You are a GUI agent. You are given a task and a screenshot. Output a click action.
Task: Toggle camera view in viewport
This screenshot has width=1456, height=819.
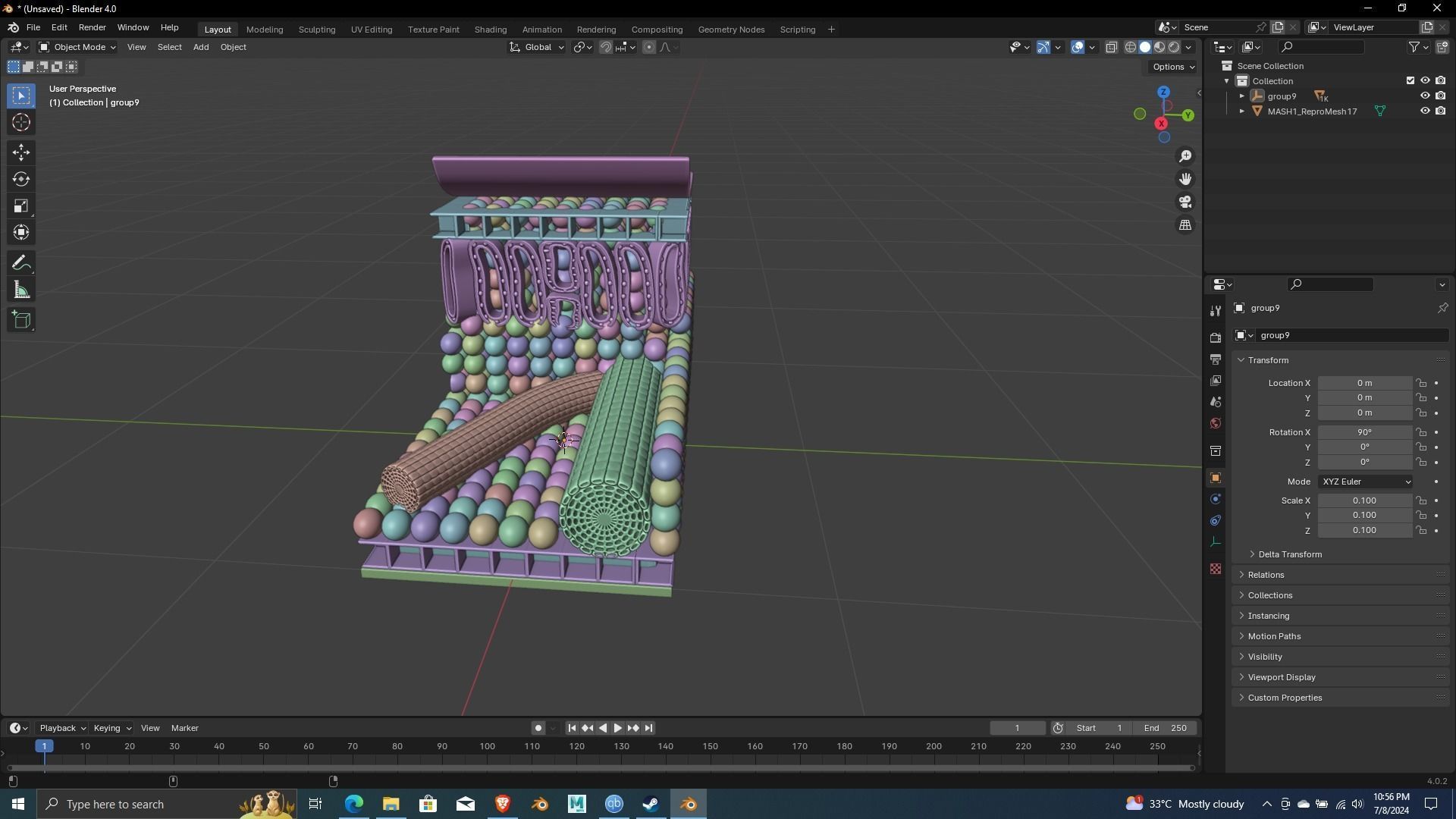tap(1185, 202)
